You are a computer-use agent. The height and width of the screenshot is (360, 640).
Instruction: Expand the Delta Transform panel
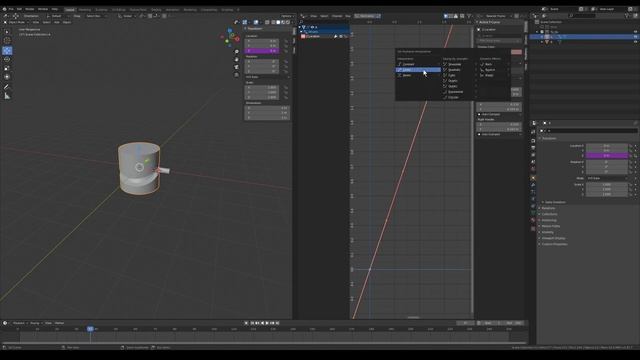click(555, 202)
